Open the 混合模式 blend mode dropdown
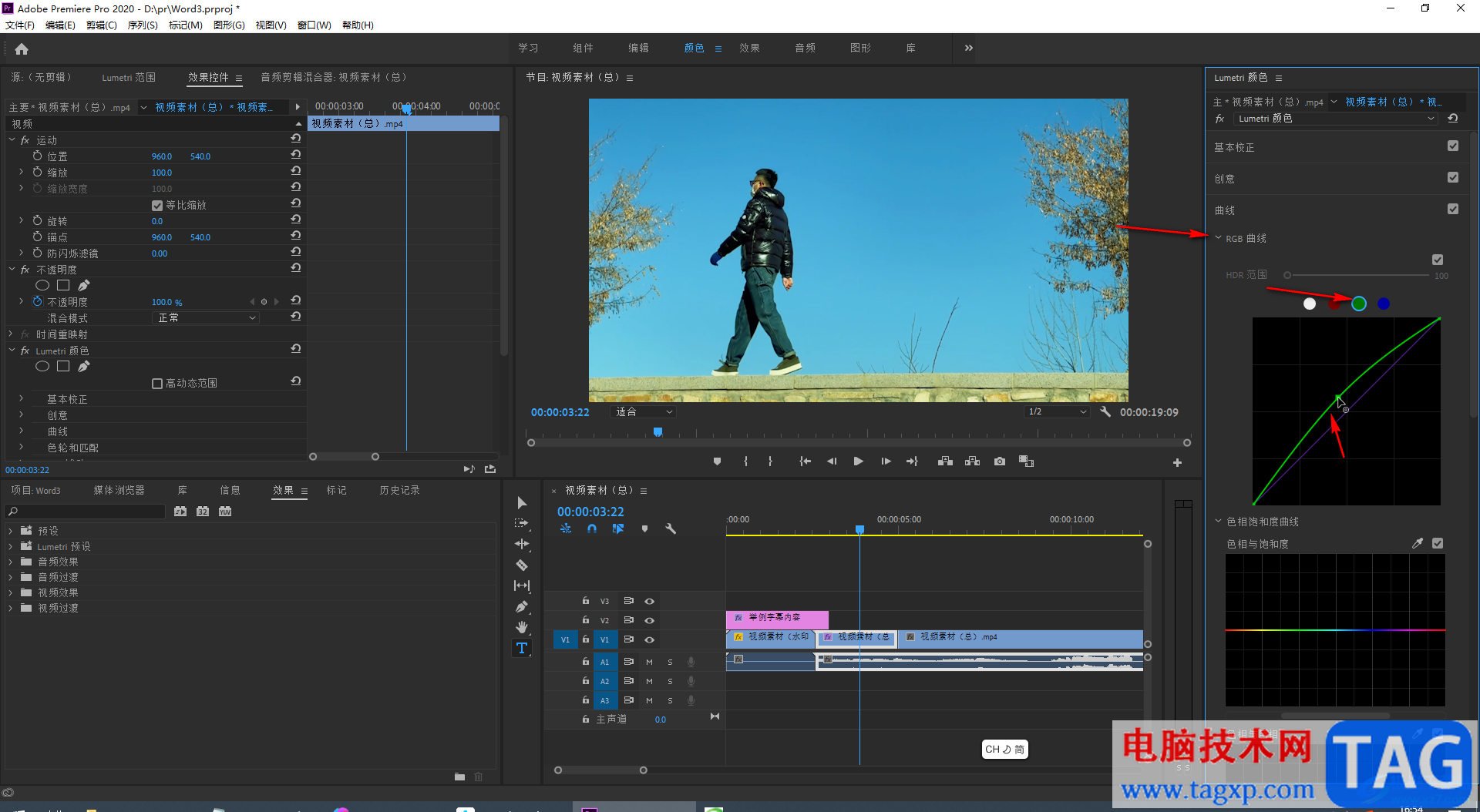Screen dimensions: 1480x812 (x=205, y=318)
